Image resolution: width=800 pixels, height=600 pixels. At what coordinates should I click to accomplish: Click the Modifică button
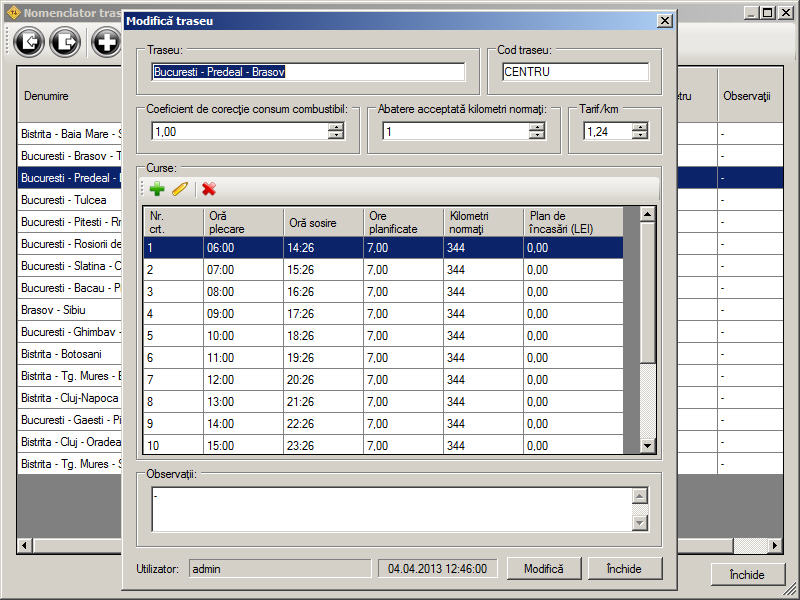(x=544, y=568)
